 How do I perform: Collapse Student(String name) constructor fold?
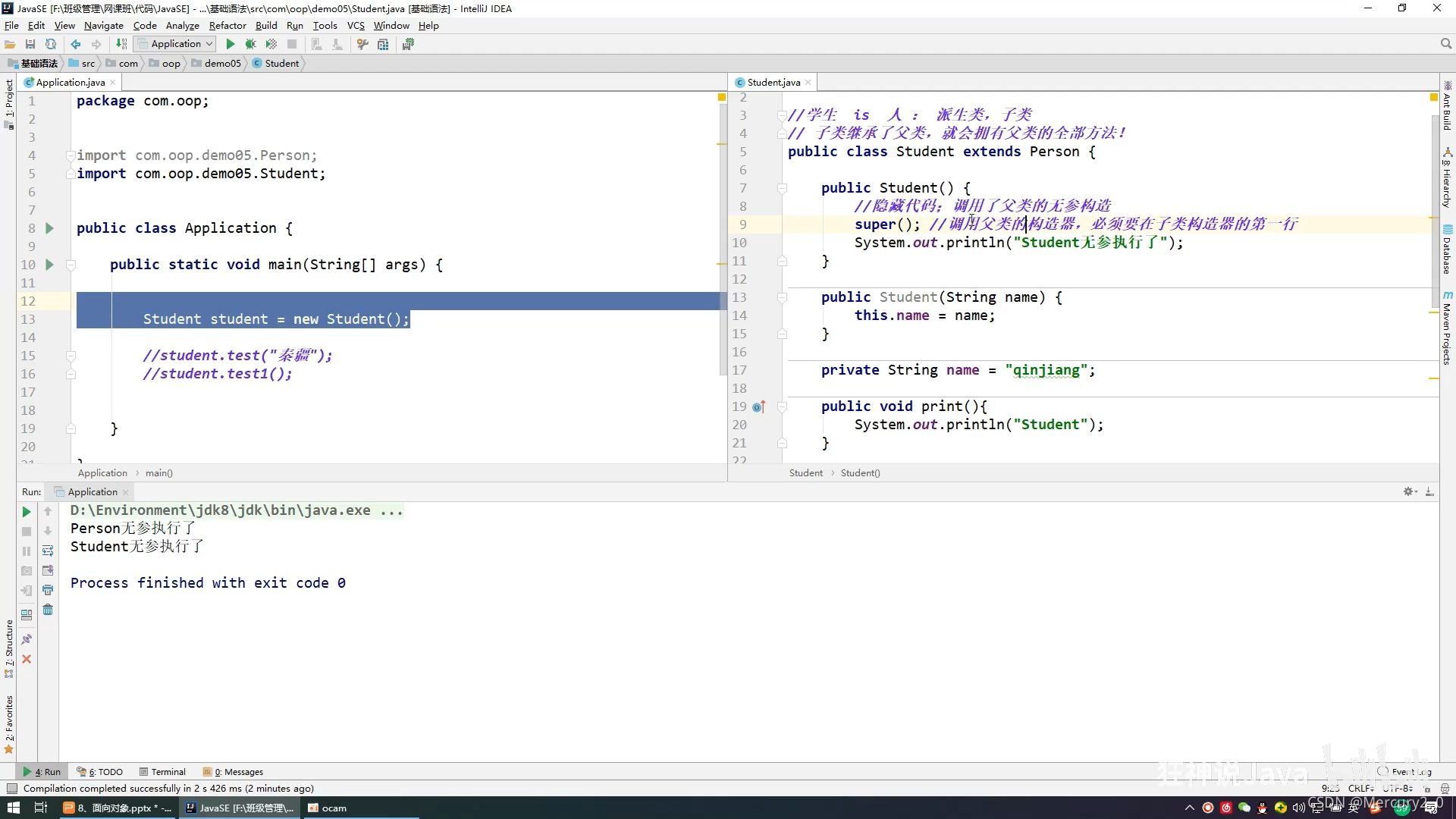coord(782,297)
